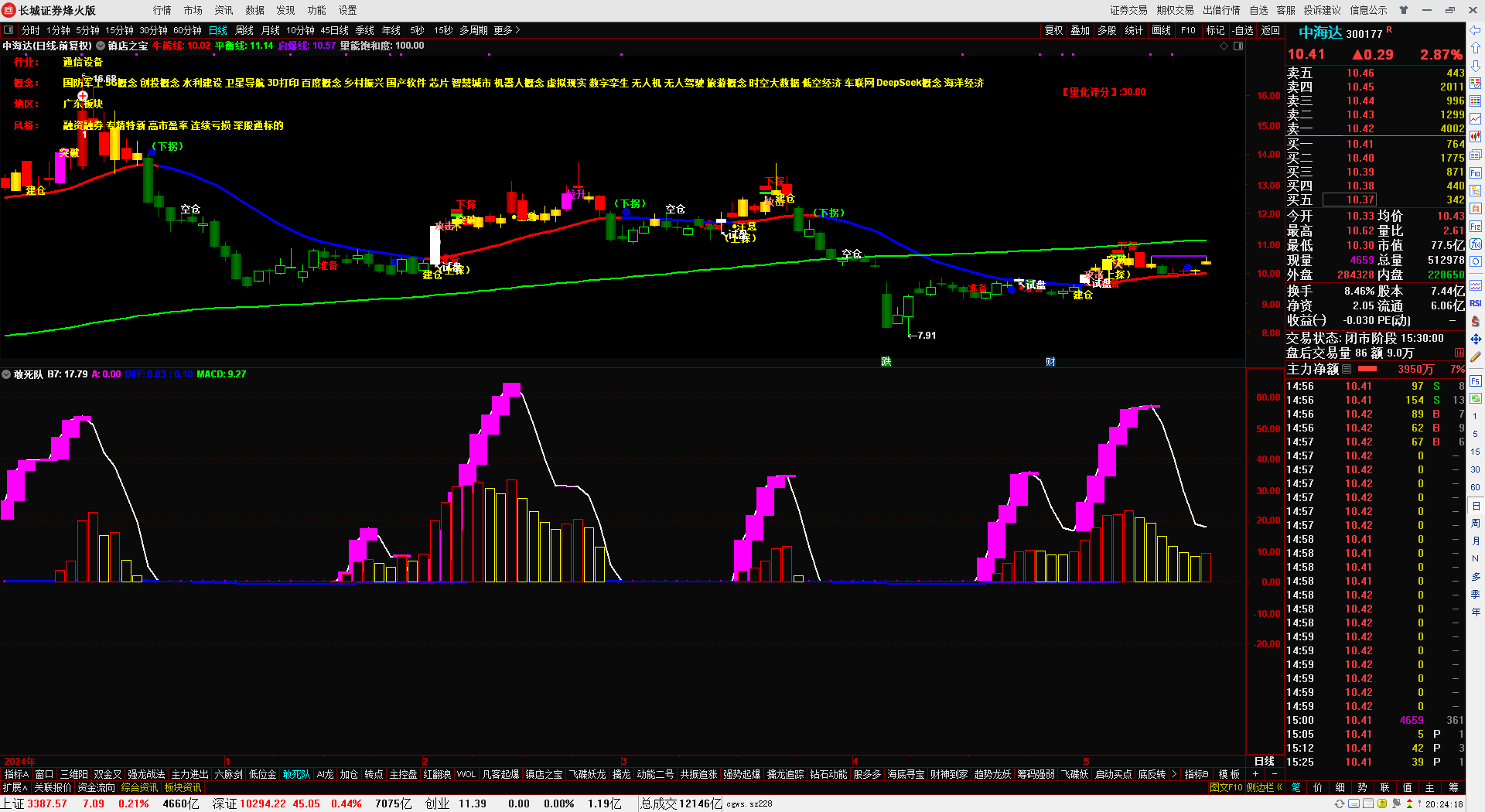Viewport: 1485px width, 812px height.
Task: Click the red dollar sign icon in the right sidebar
Action: (1476, 321)
